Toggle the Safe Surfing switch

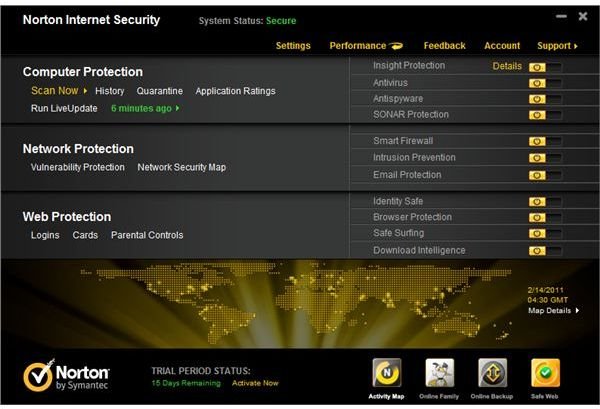tap(545, 233)
